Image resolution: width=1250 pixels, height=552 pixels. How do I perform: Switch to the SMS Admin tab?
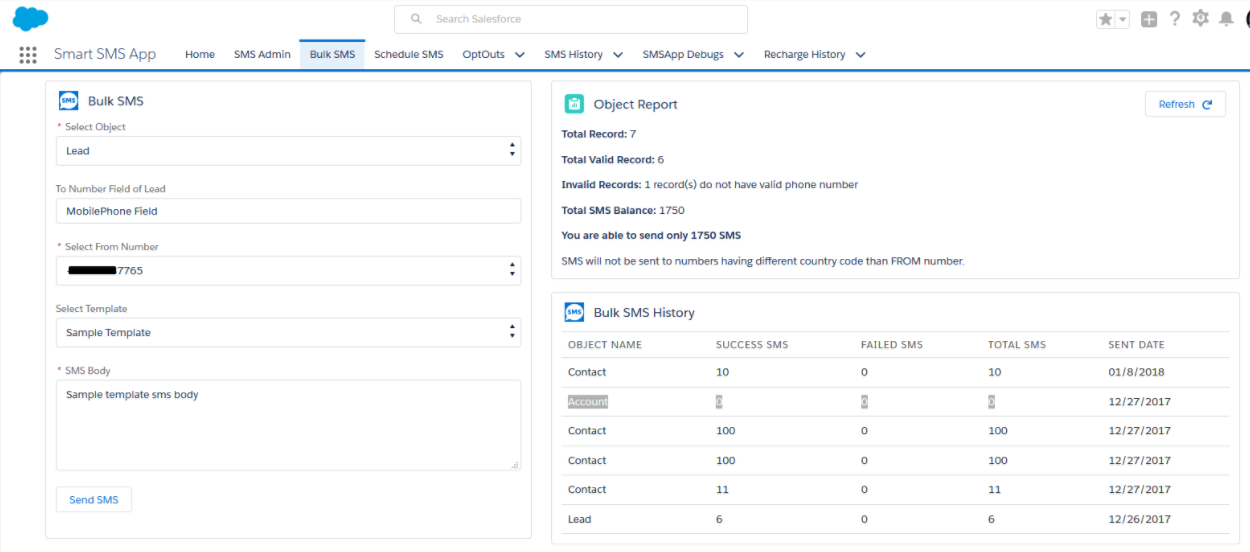[x=262, y=55]
